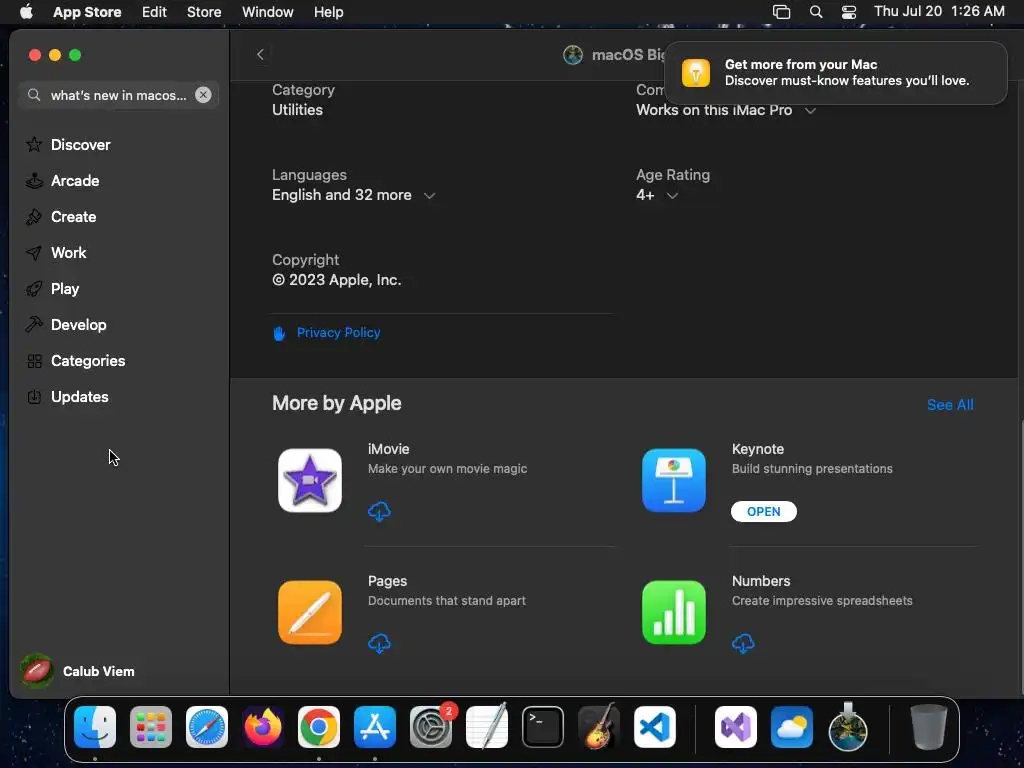Expand Works on this iMac Pro details
Viewport: 1024px width, 768px height.
coord(810,110)
